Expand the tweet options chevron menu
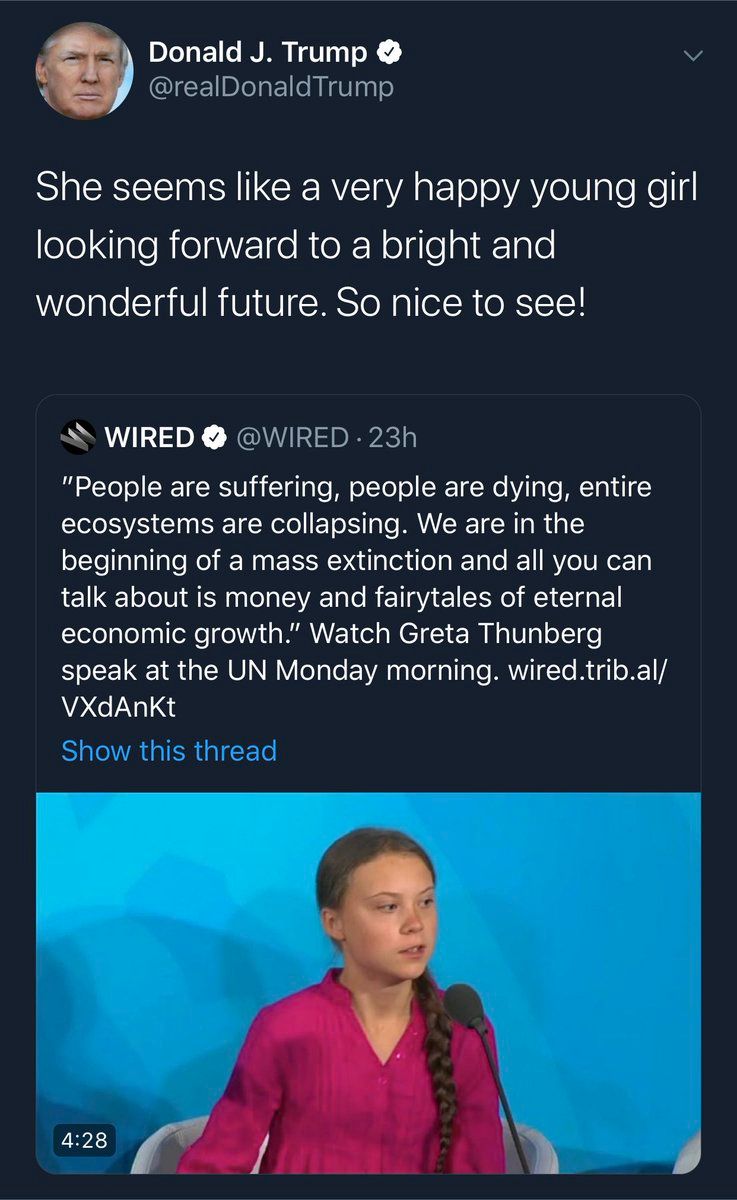The width and height of the screenshot is (737, 1200). coord(691,55)
